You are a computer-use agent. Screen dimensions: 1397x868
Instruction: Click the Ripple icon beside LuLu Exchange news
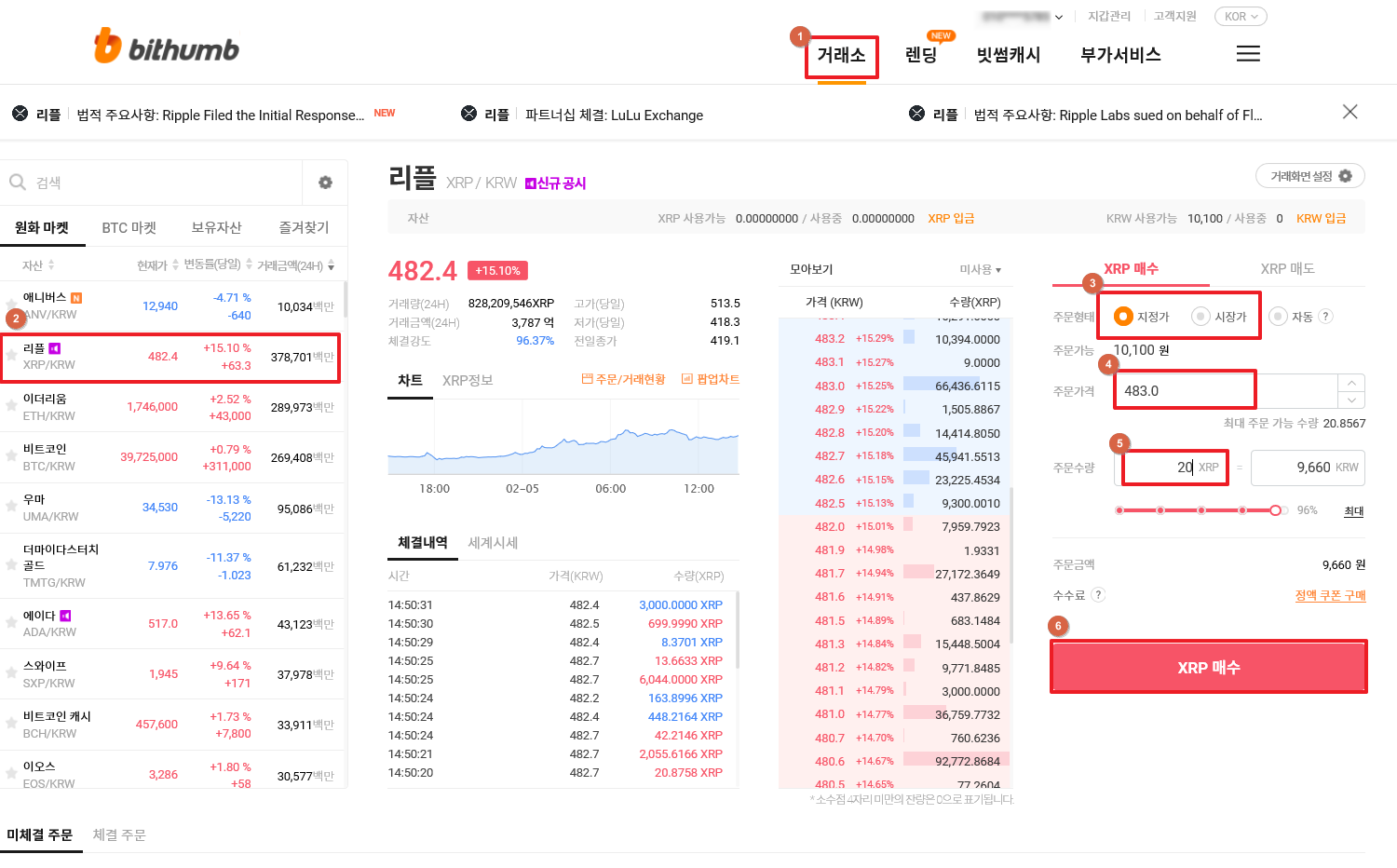click(469, 114)
